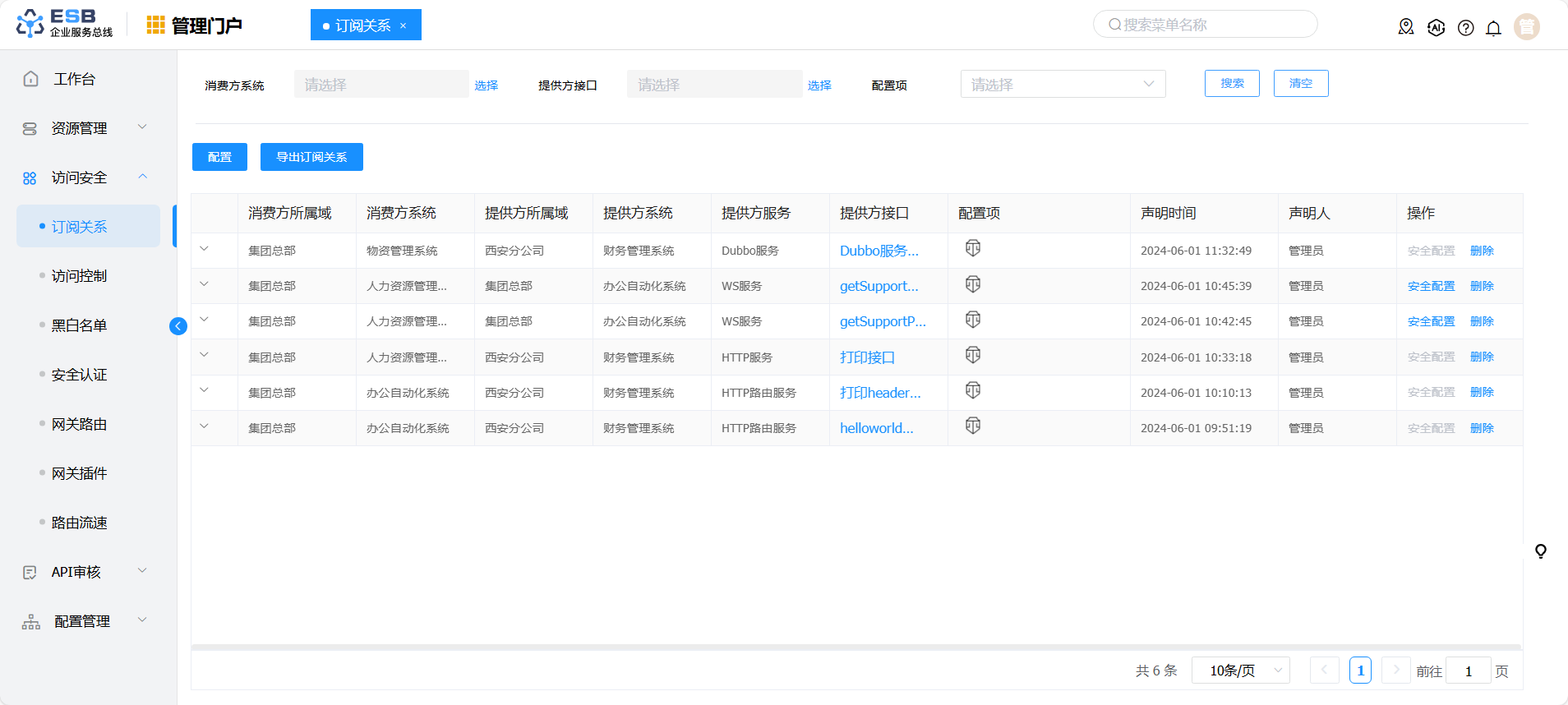1568x705 pixels.
Task: Click the user avatar icon
Action: pos(1526,27)
